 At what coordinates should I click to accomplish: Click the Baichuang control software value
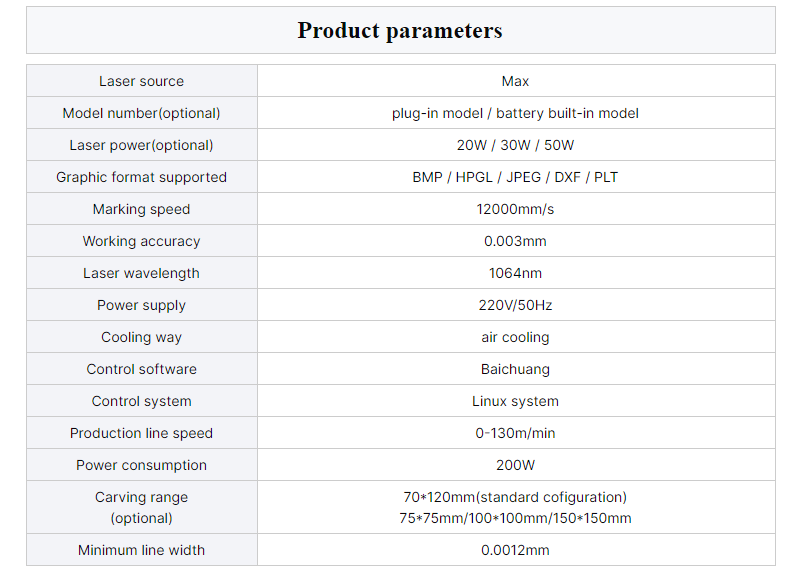515,369
